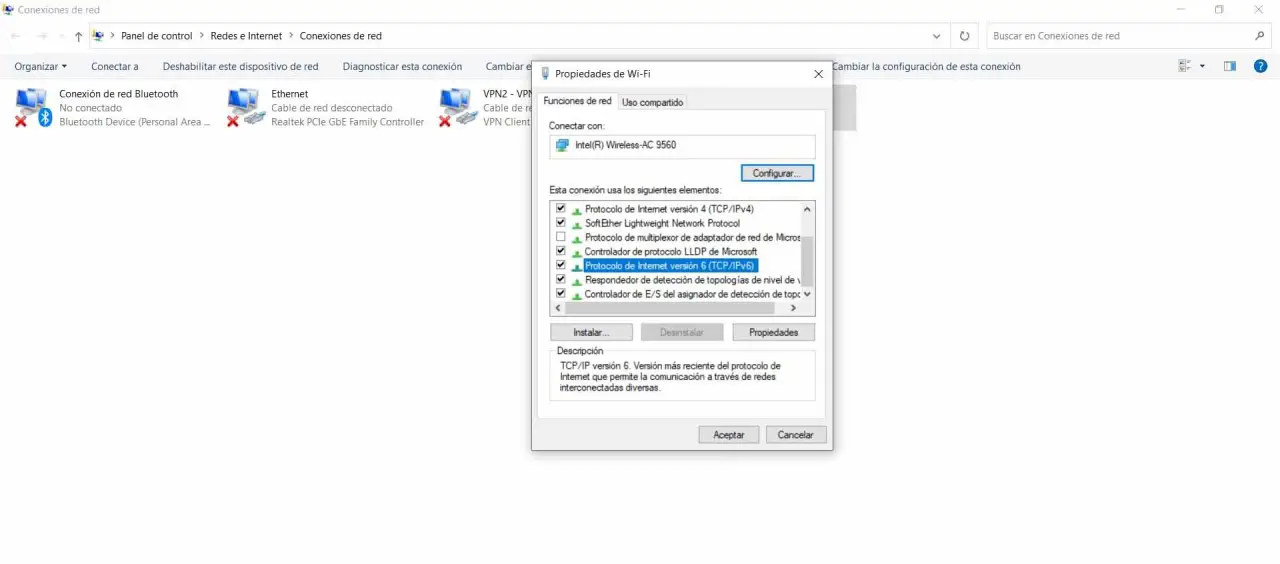
Task: Click the Buscar en Conexiones de red field
Action: tap(1118, 36)
